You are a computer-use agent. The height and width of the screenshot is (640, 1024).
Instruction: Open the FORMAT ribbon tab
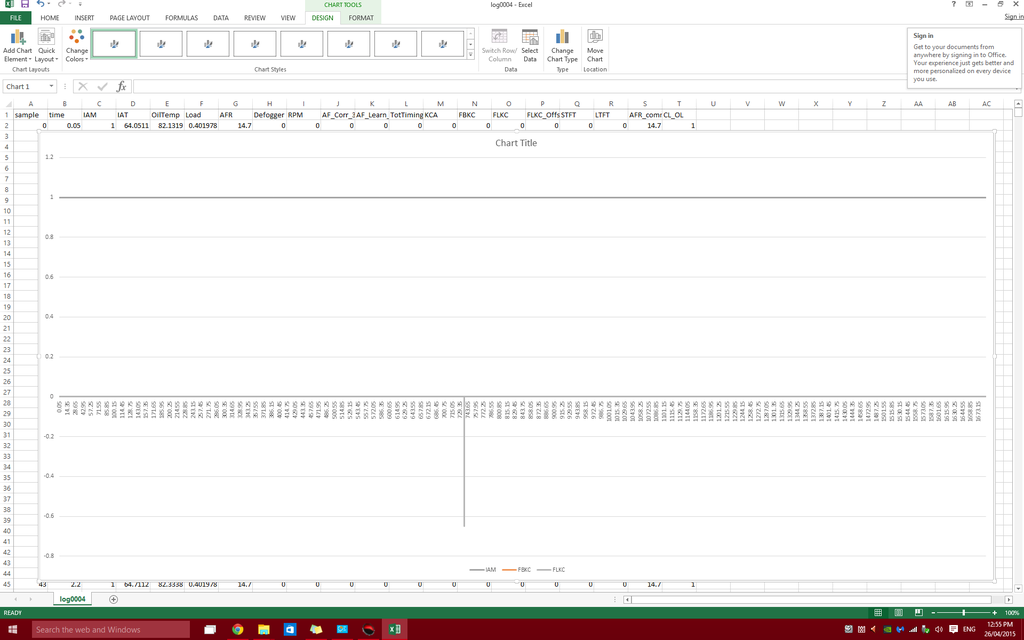[x=361, y=18]
